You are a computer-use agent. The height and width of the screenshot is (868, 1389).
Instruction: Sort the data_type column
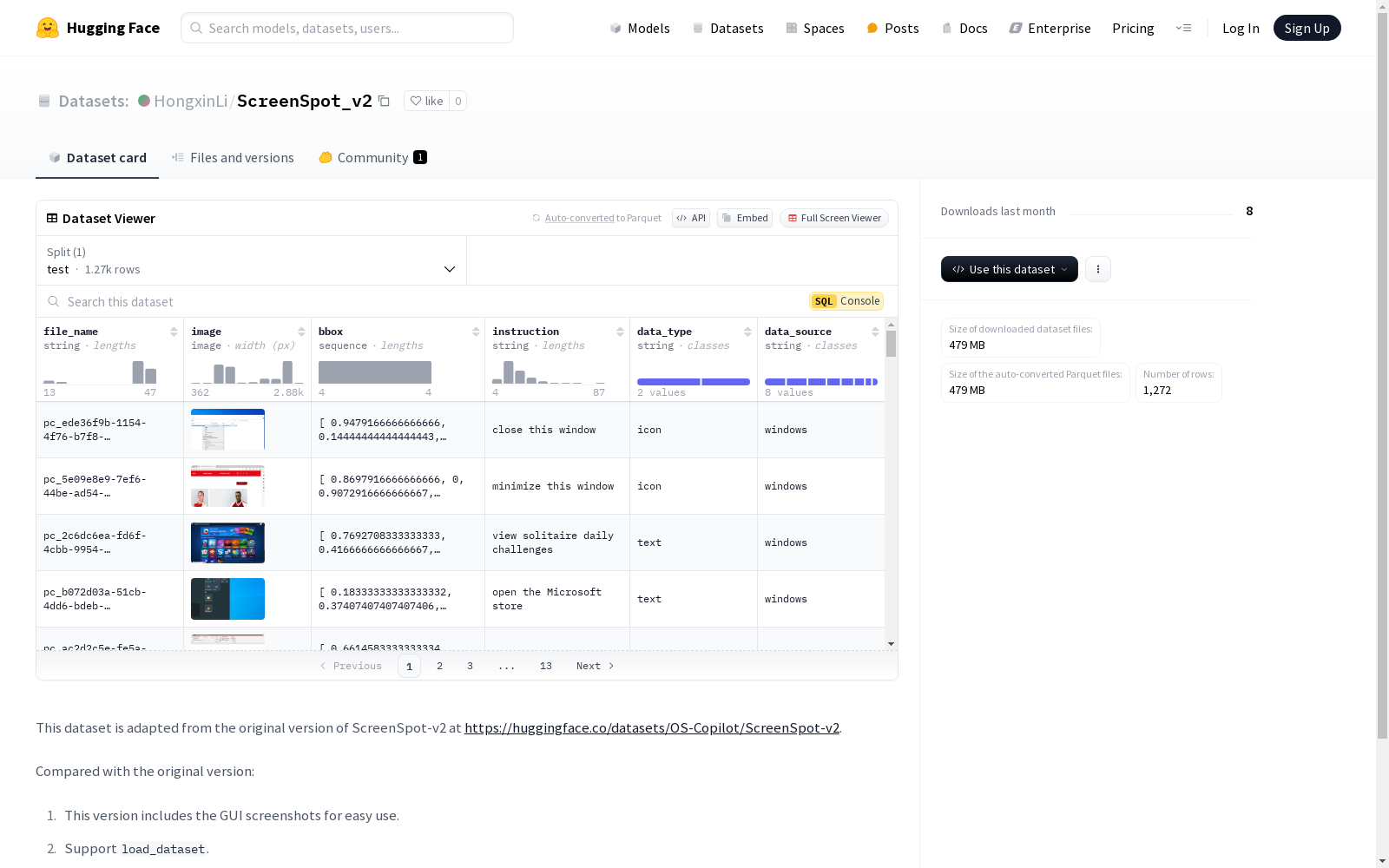[x=747, y=332]
